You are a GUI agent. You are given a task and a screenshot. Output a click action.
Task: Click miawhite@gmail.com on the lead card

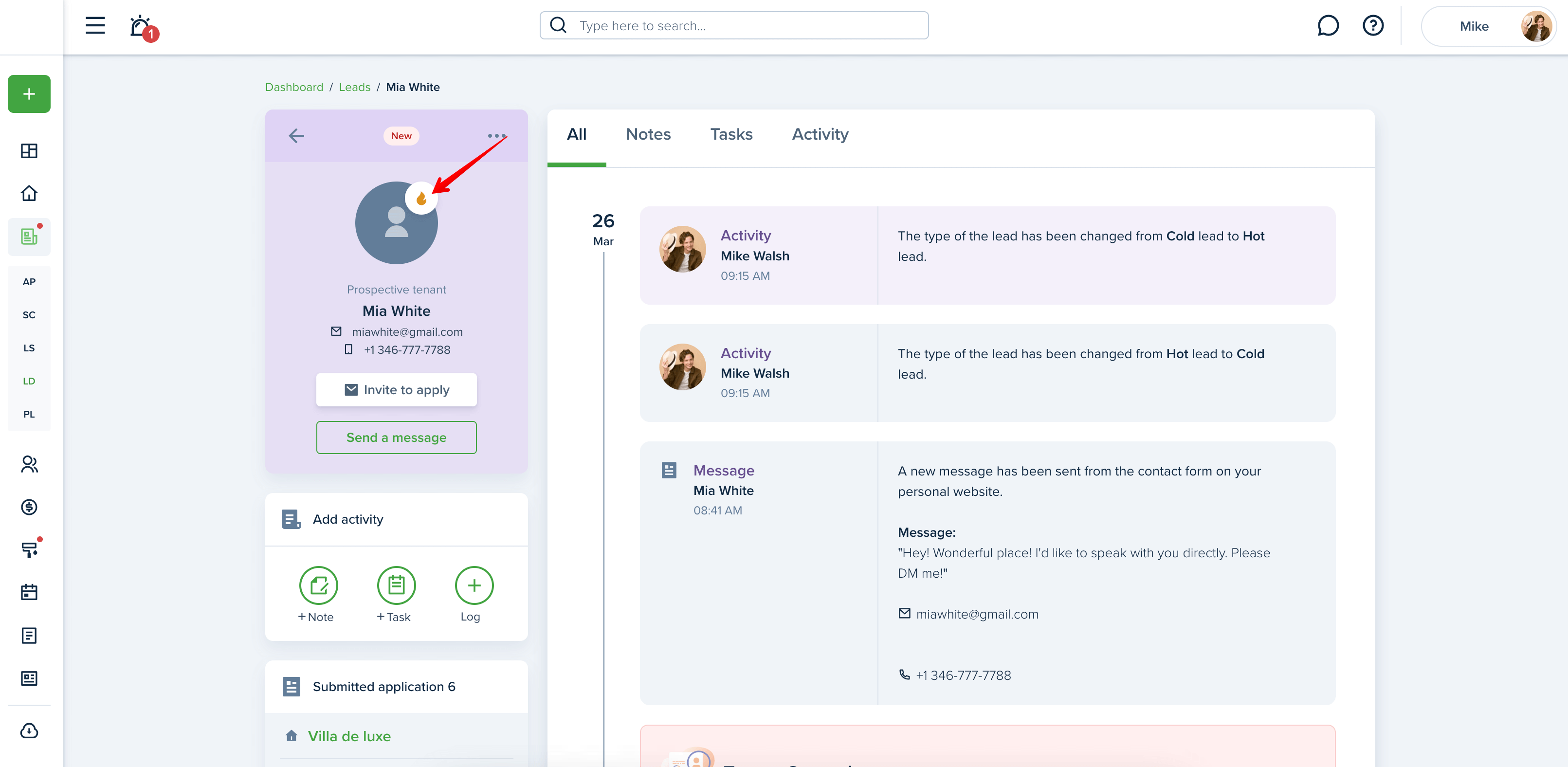tap(407, 332)
